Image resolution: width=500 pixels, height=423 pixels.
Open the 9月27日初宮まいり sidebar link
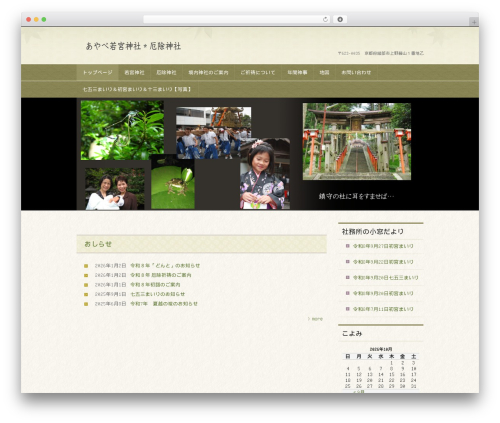pyautogui.click(x=383, y=246)
